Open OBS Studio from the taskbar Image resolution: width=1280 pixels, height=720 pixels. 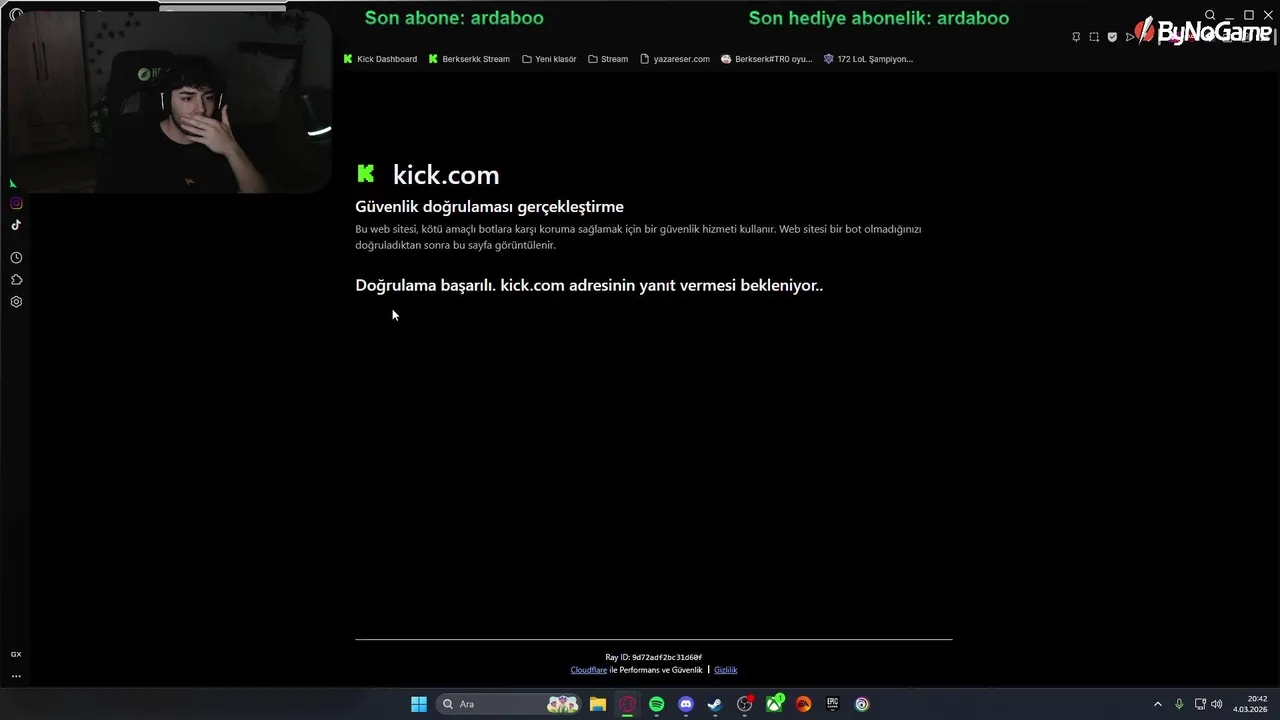click(745, 704)
